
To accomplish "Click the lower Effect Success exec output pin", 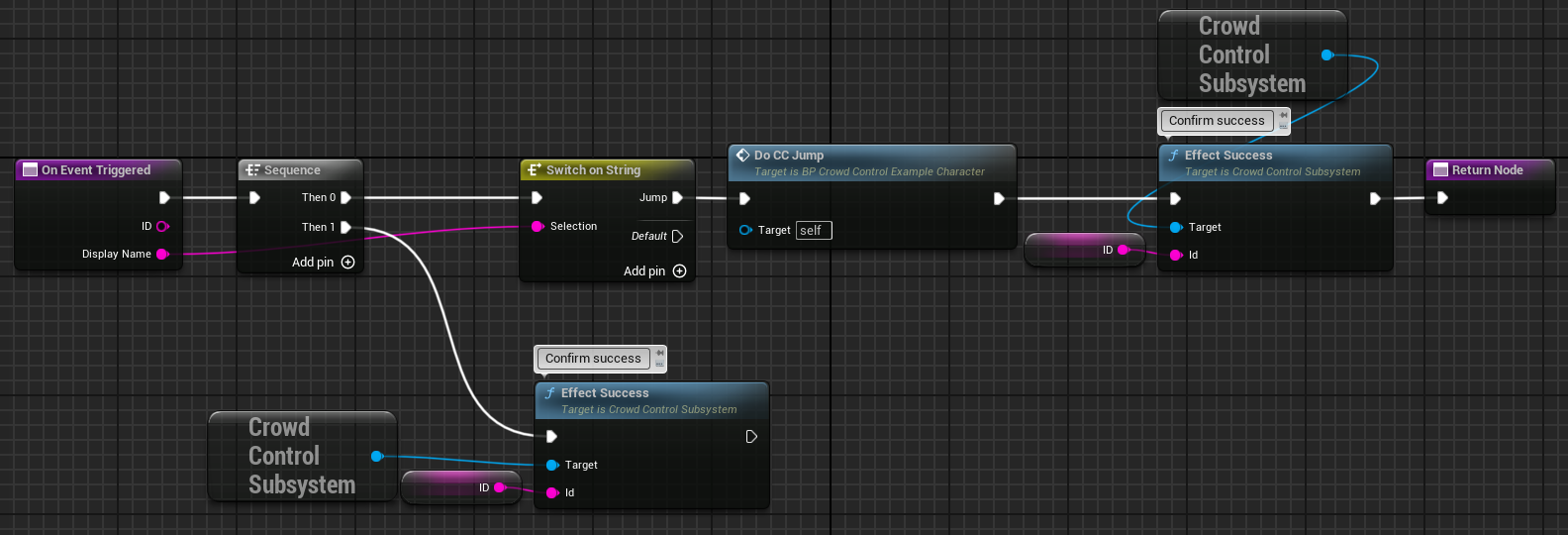I will point(751,437).
